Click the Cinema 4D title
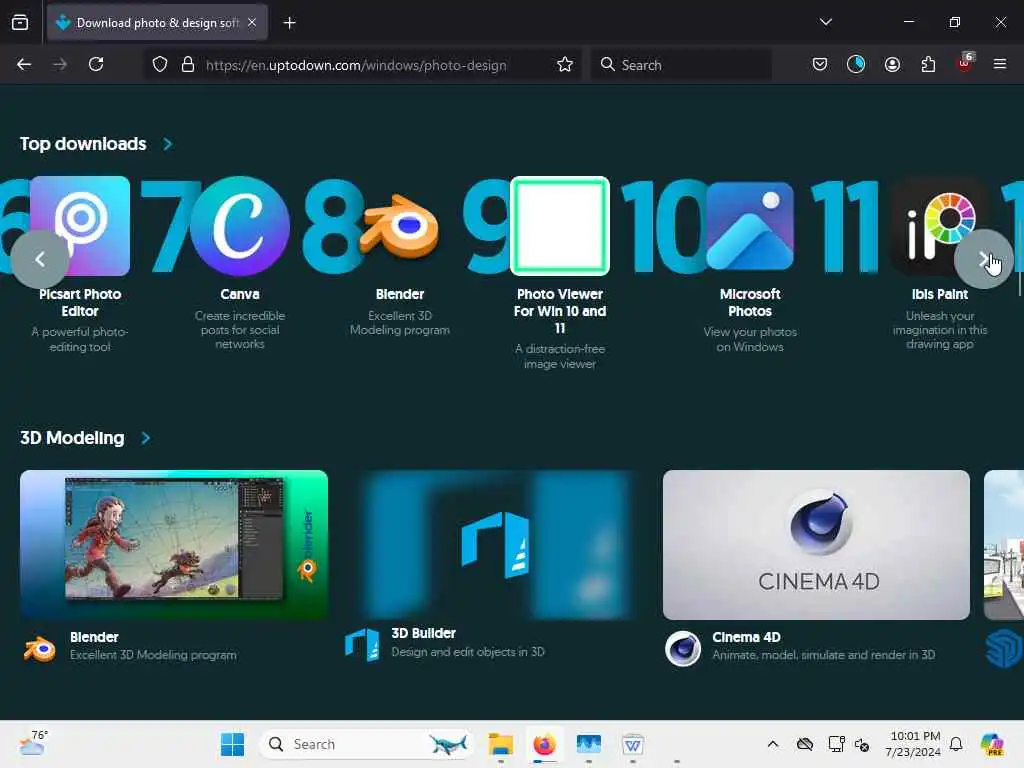The width and height of the screenshot is (1024, 768). click(x=746, y=637)
